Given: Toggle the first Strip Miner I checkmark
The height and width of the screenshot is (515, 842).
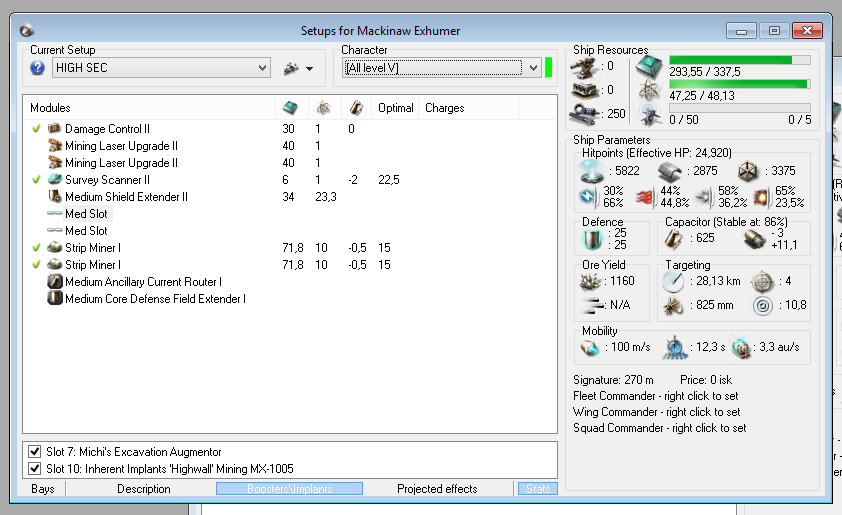Looking at the screenshot, I should click(x=37, y=248).
